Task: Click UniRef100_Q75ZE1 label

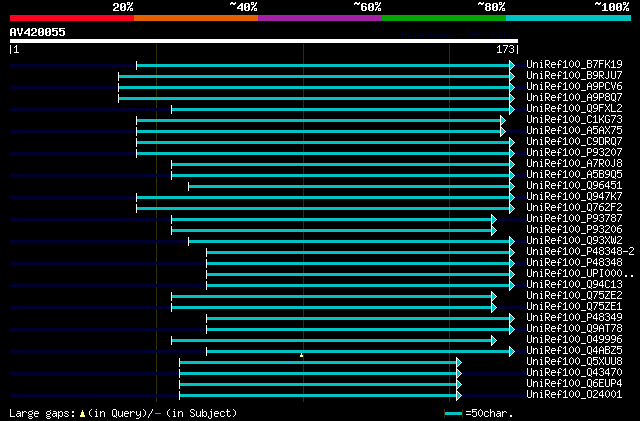Action: 574,307
